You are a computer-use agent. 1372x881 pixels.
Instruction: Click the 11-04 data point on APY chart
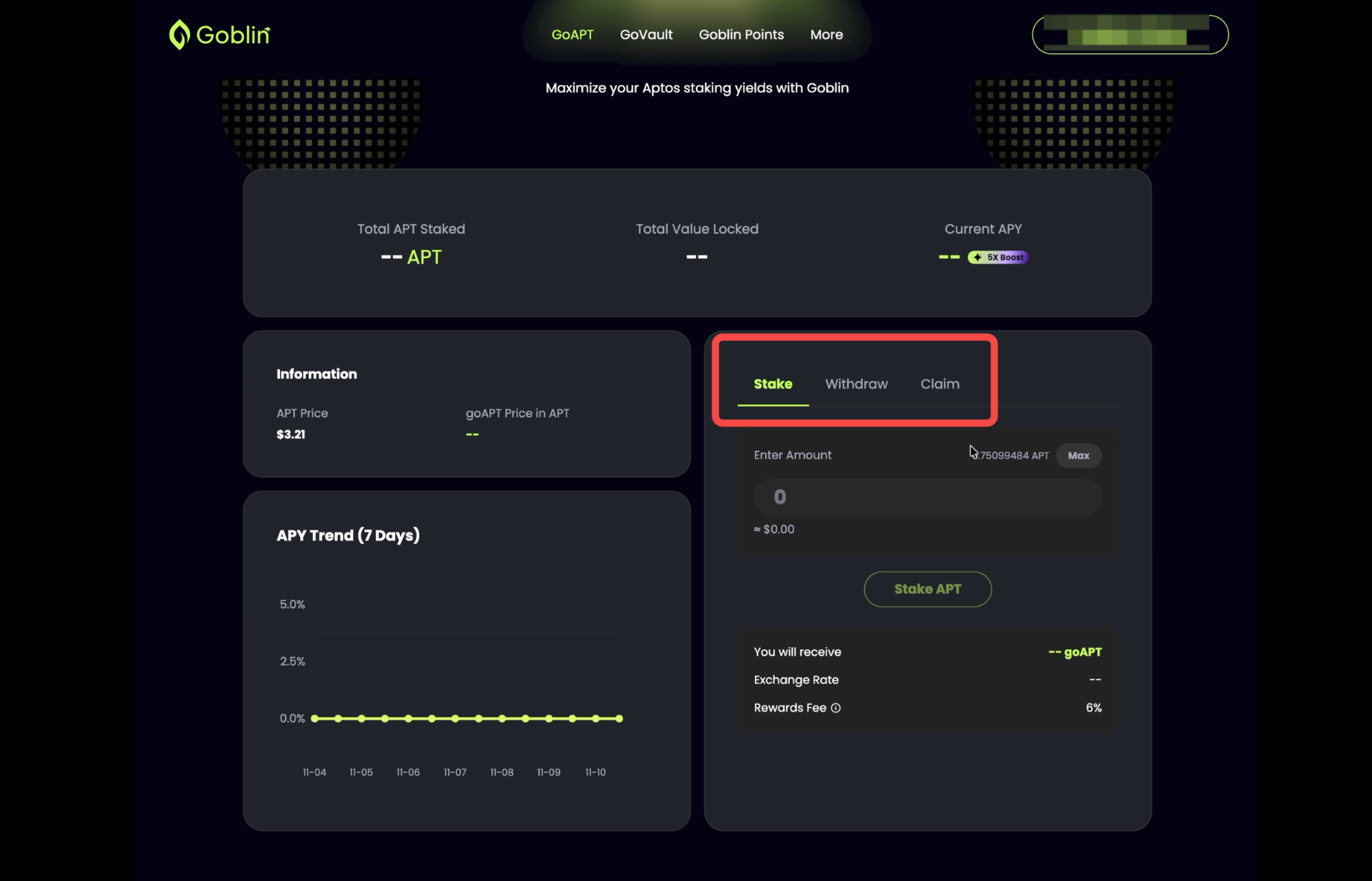pyautogui.click(x=315, y=718)
